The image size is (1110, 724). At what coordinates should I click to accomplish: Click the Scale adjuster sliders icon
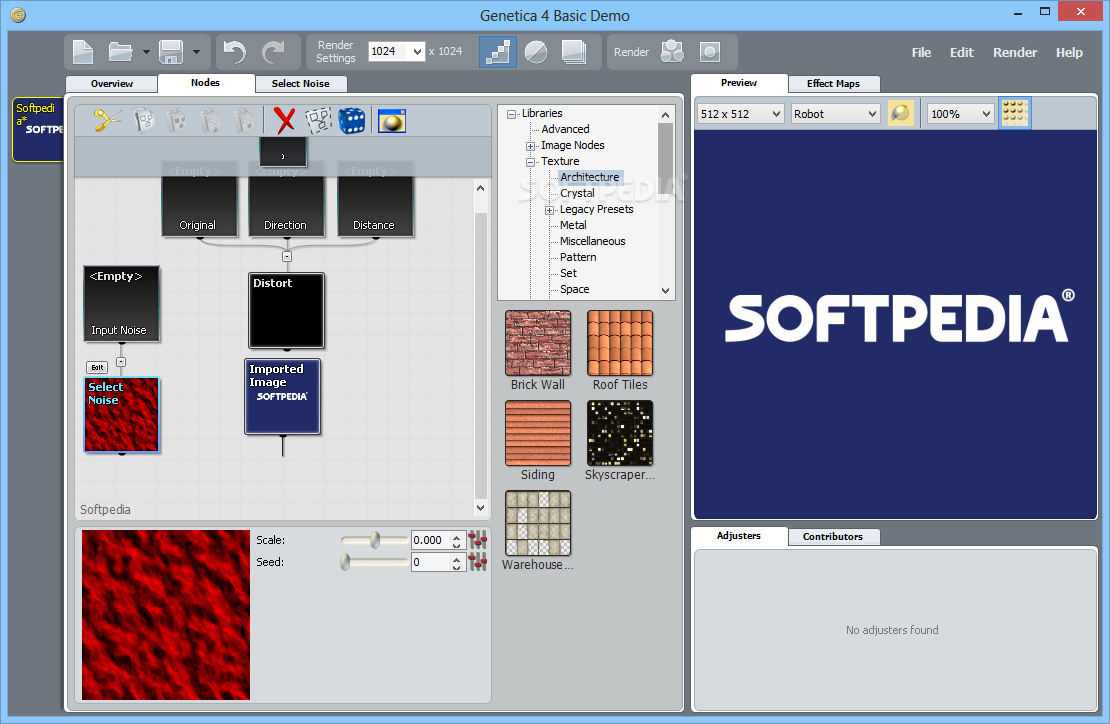coord(478,540)
